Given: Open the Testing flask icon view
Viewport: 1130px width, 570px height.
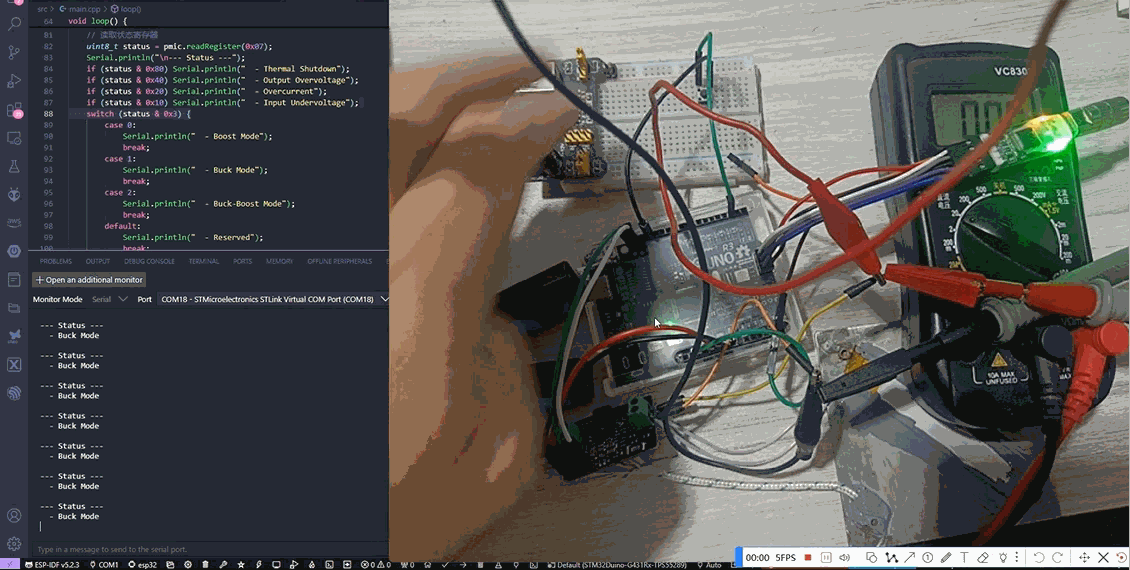Looking at the screenshot, I should 14,166.
